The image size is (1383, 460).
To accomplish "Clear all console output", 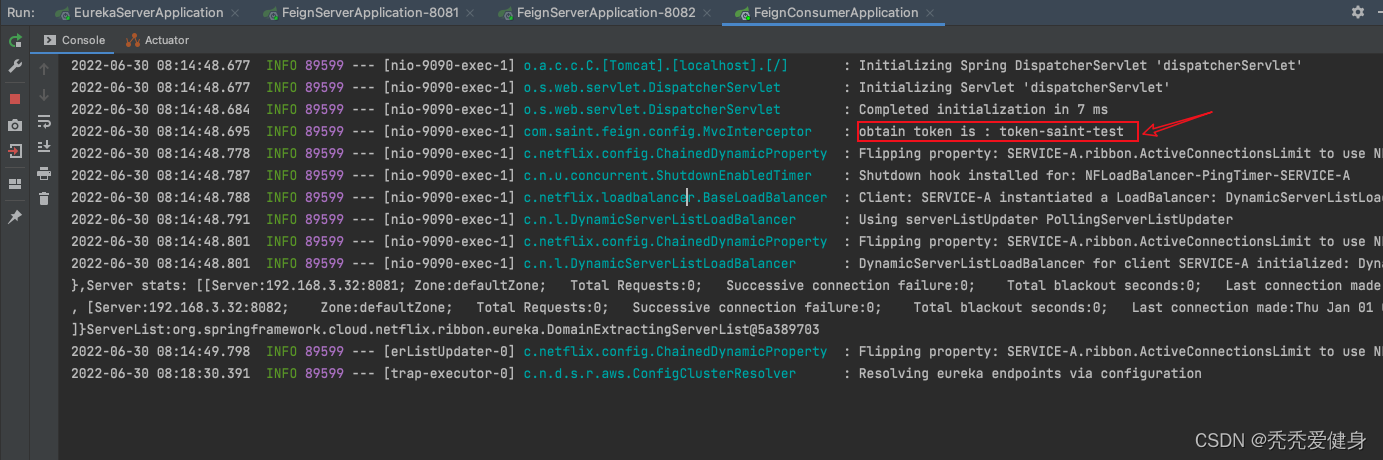I will (44, 199).
